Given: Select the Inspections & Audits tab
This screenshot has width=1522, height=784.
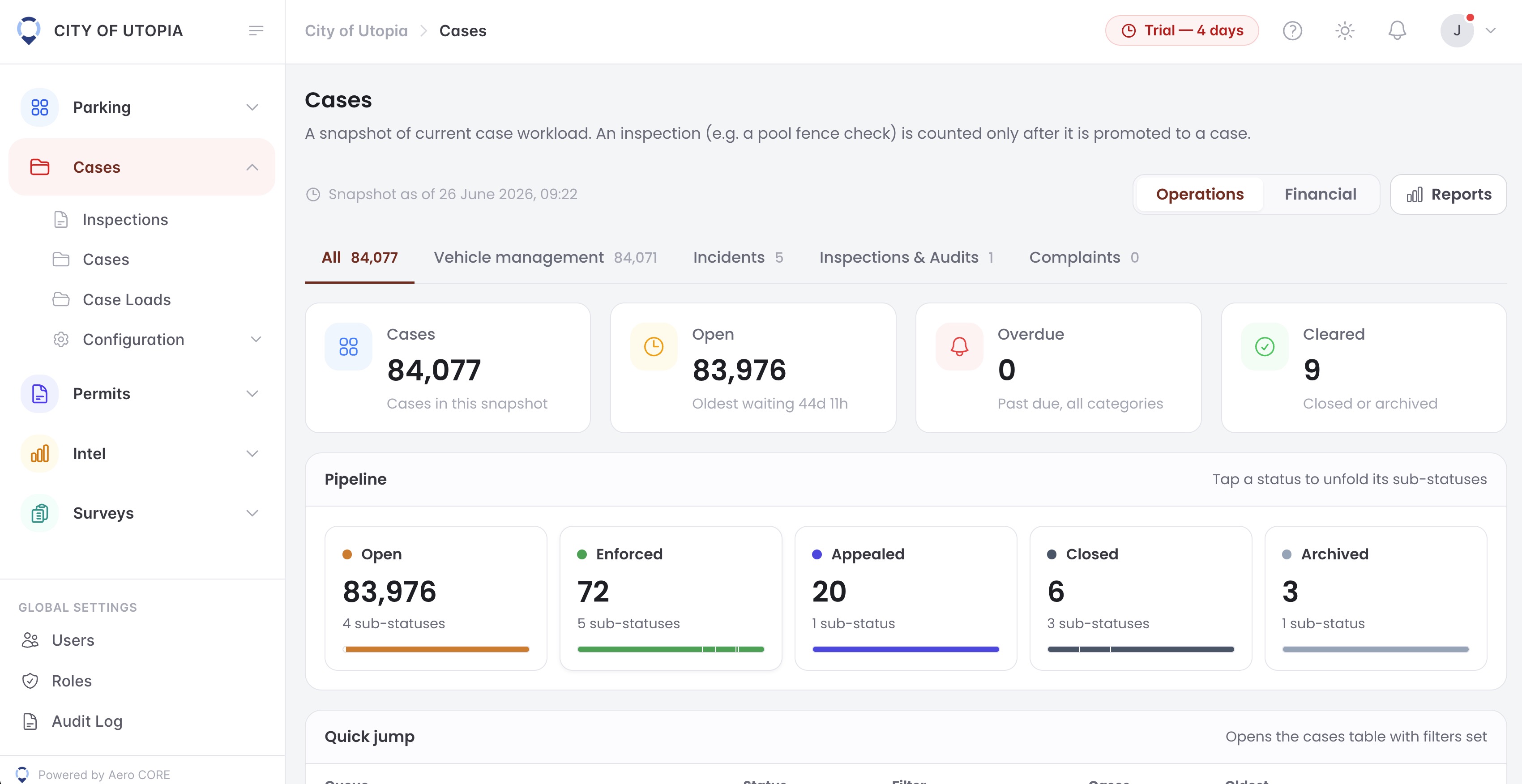Looking at the screenshot, I should pyautogui.click(x=906, y=258).
